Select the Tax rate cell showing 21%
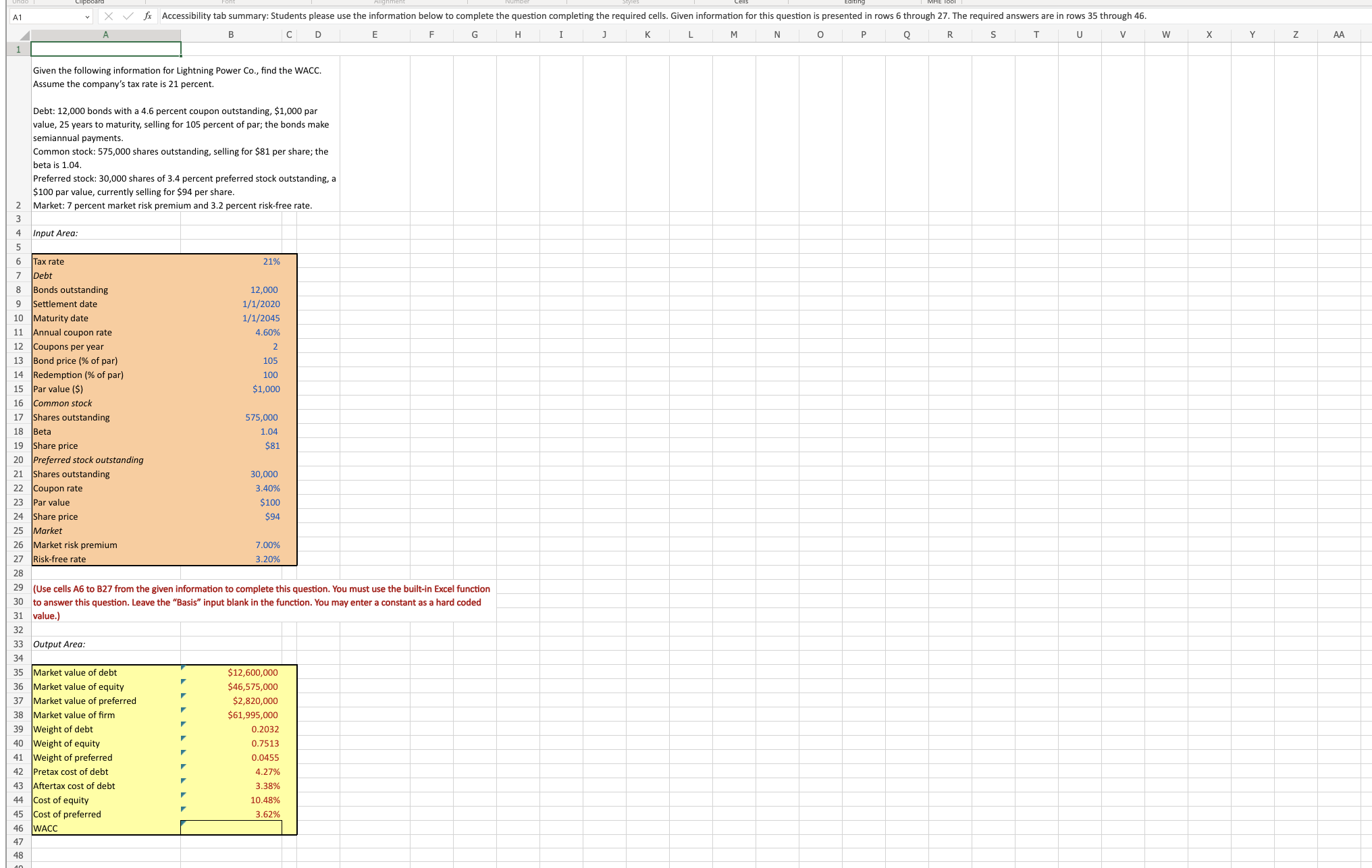 [x=232, y=261]
